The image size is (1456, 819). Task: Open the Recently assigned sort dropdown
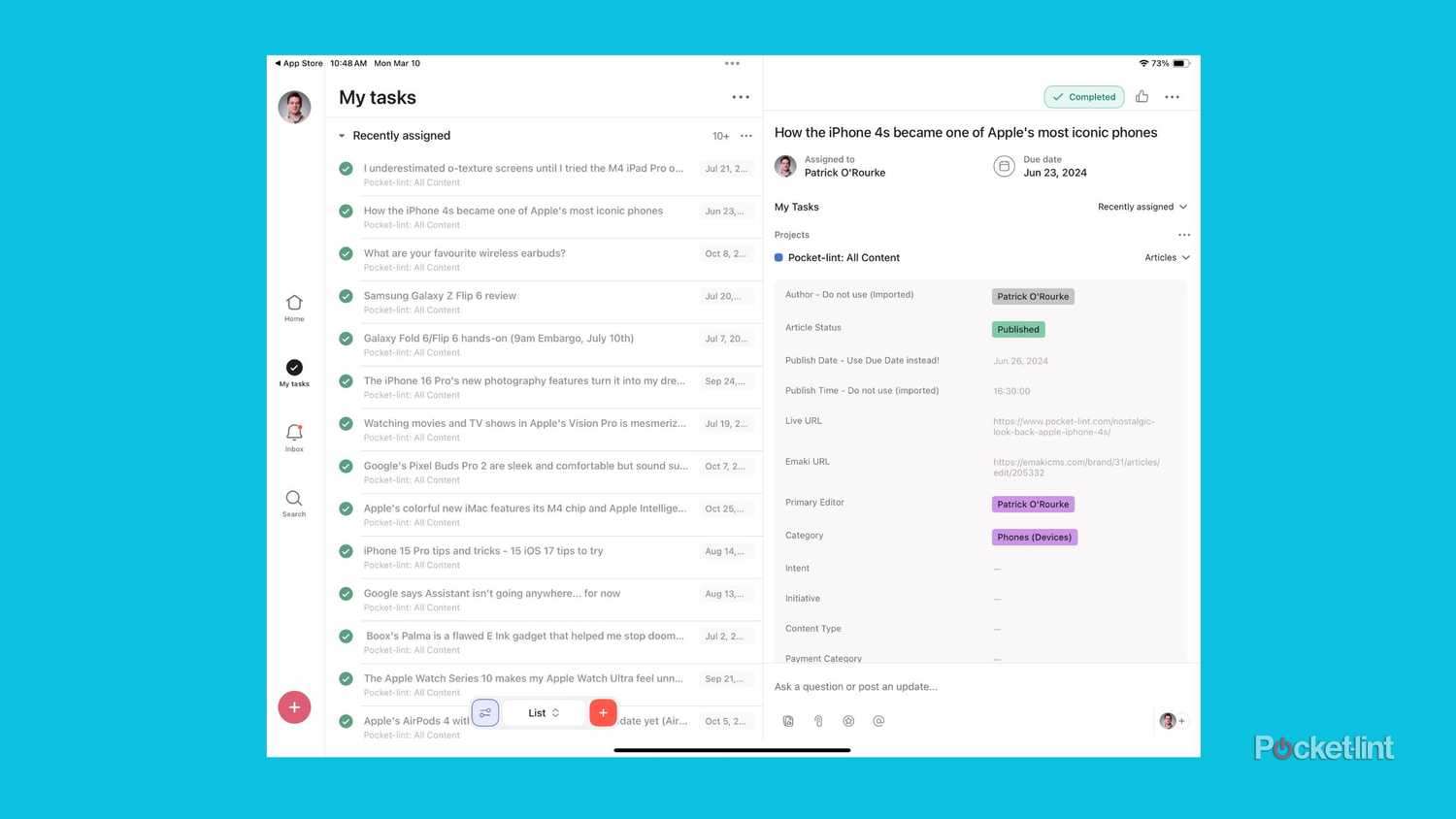point(1142,207)
